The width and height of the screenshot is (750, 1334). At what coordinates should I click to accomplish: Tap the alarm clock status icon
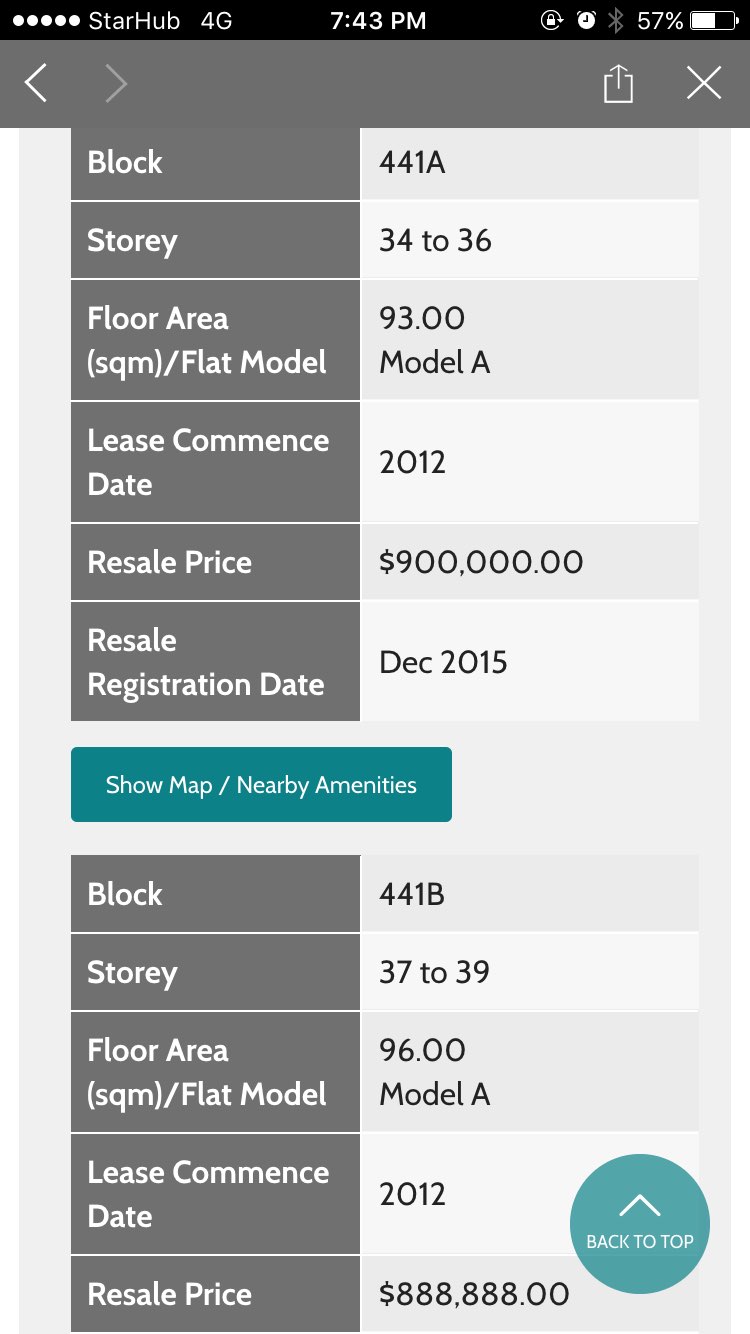586,20
